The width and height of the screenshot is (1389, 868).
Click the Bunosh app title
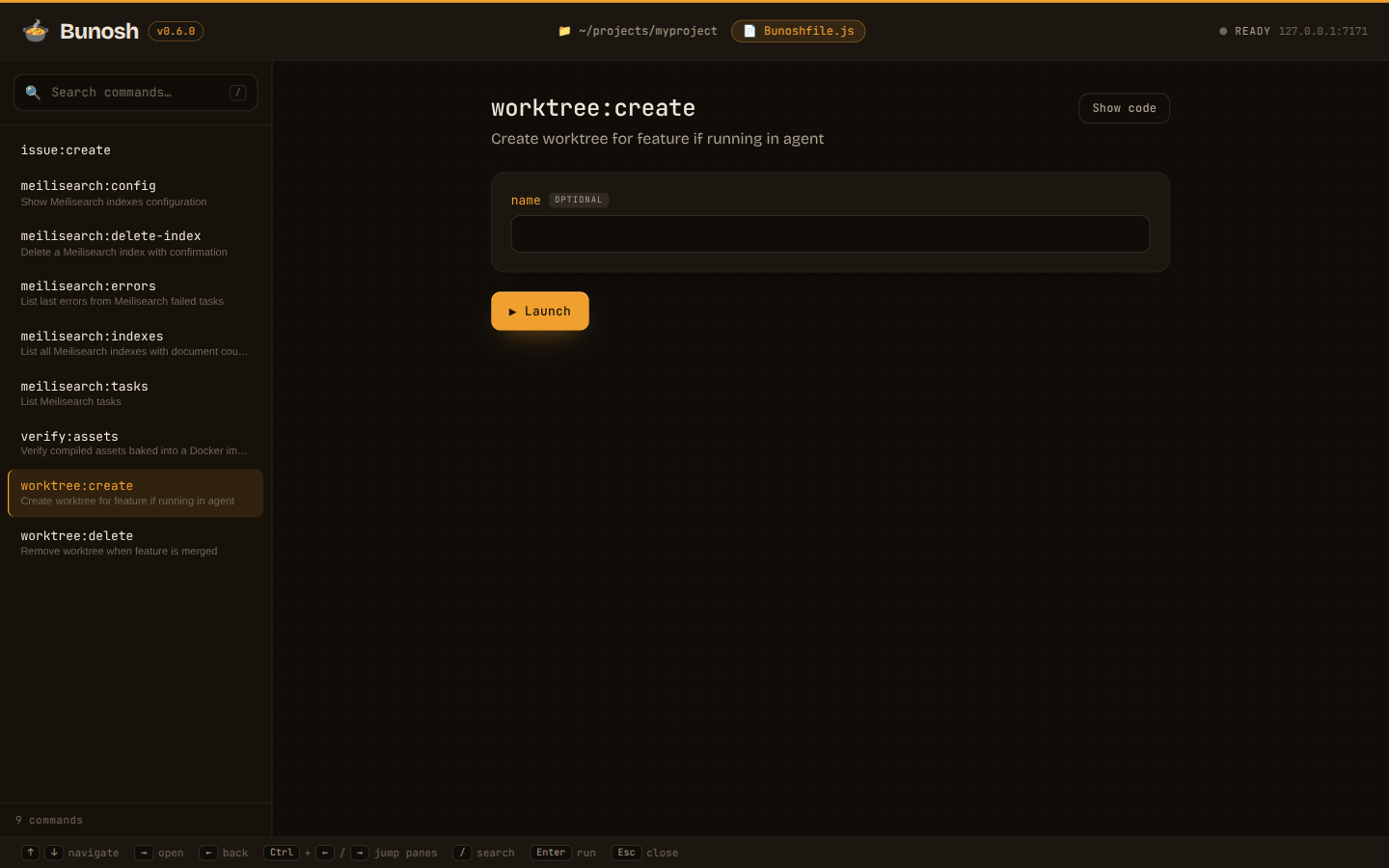[x=99, y=31]
